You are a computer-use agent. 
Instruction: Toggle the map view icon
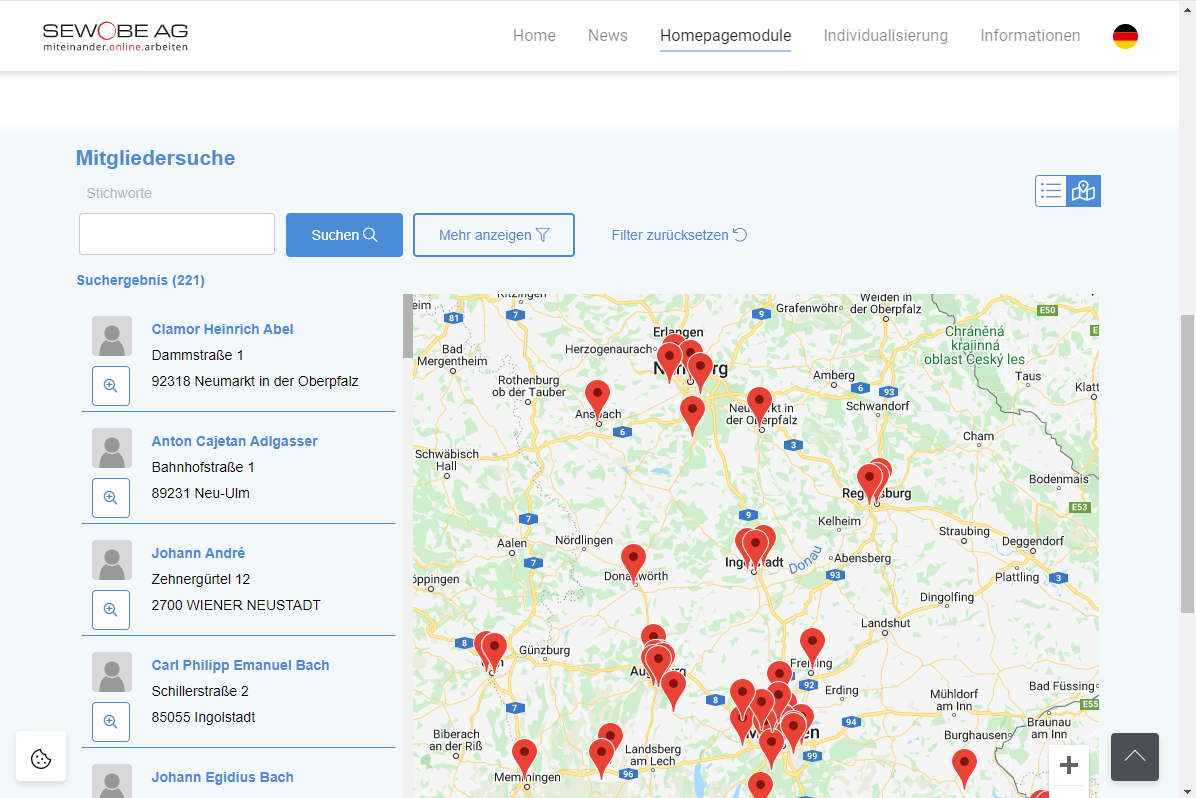coord(1084,191)
